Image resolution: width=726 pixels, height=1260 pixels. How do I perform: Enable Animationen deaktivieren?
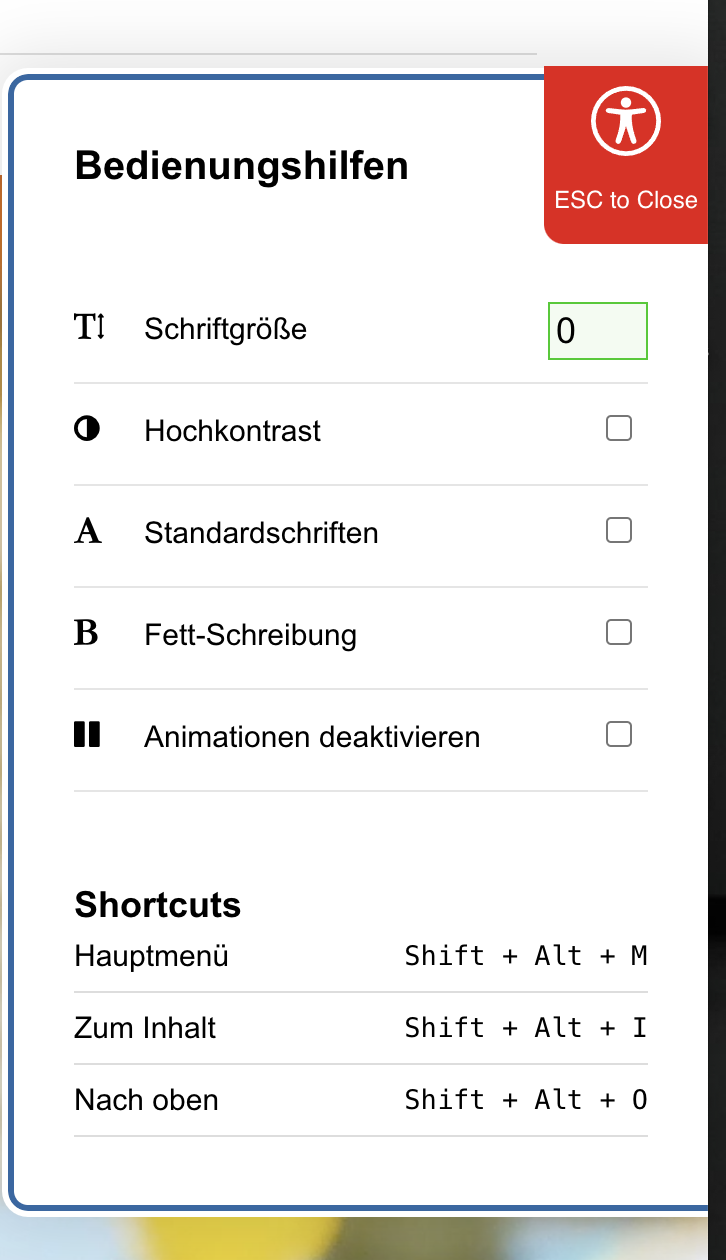pyautogui.click(x=618, y=733)
